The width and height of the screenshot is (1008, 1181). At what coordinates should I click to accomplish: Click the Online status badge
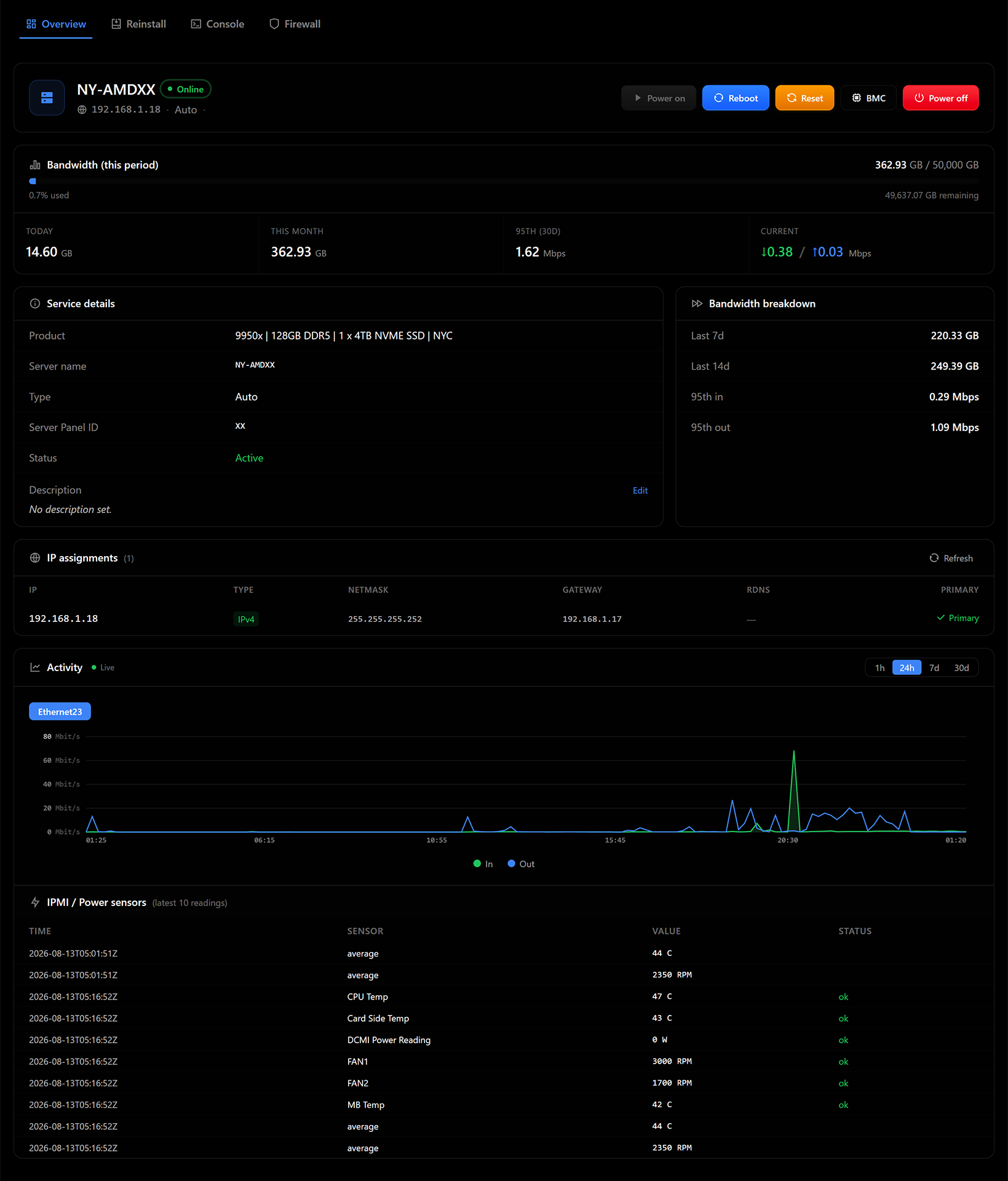[186, 89]
